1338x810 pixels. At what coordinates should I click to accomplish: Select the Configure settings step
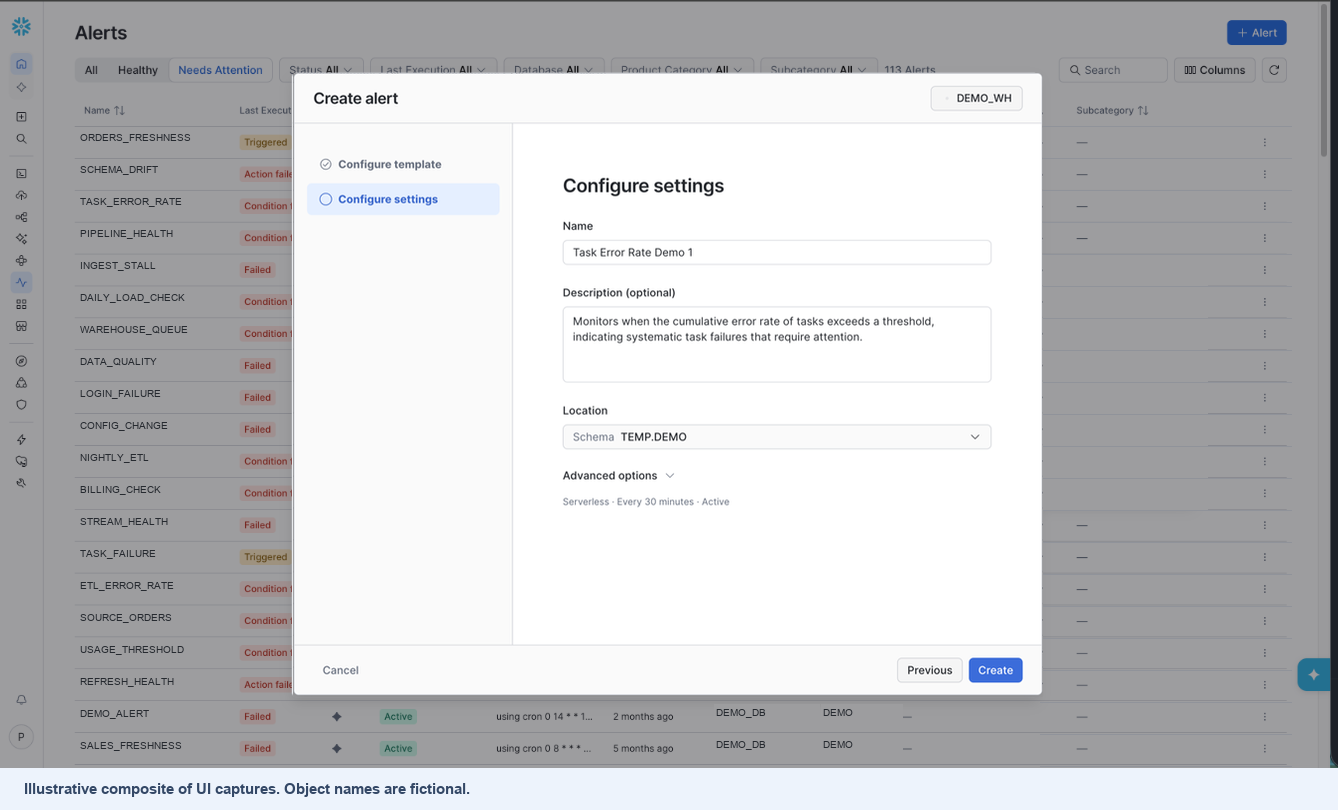(403, 199)
